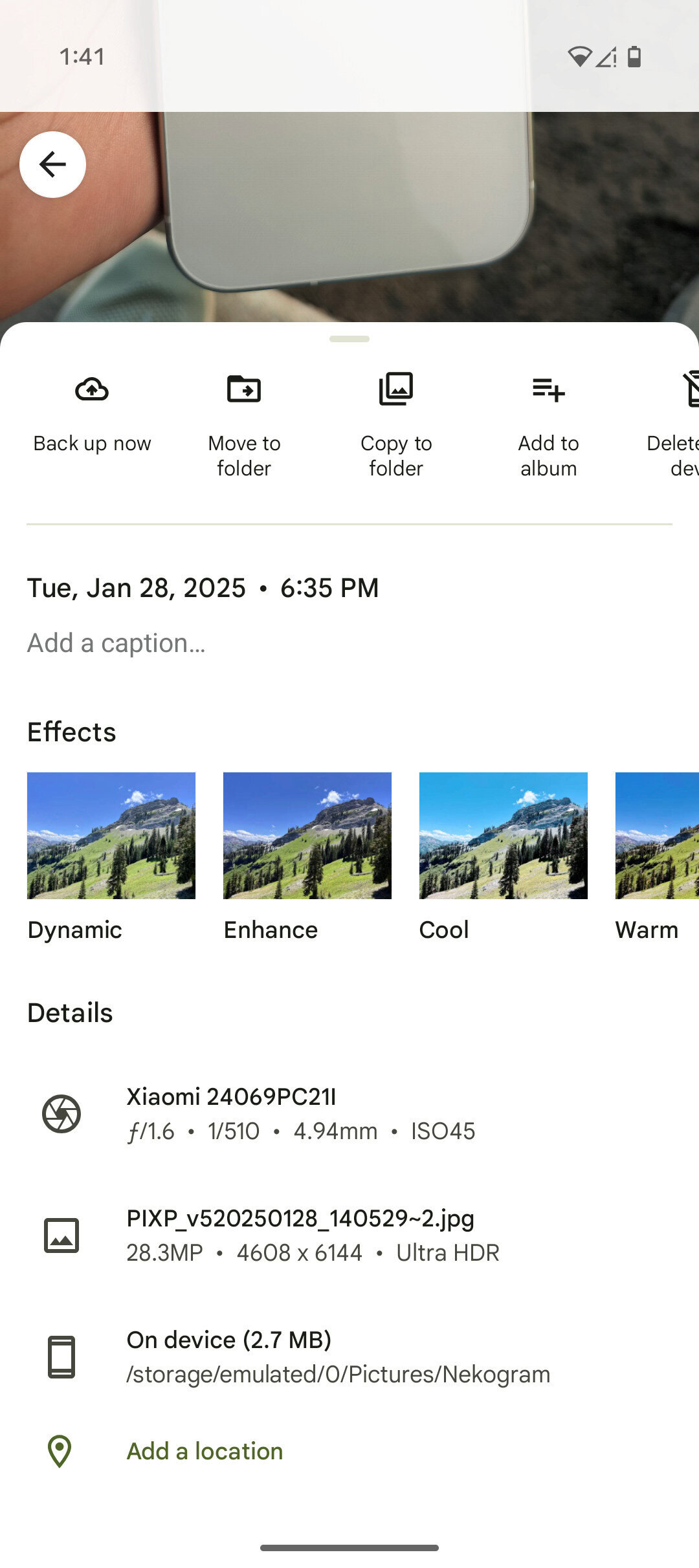699x1568 pixels.
Task: Tap the Add to album icon
Action: (x=548, y=389)
